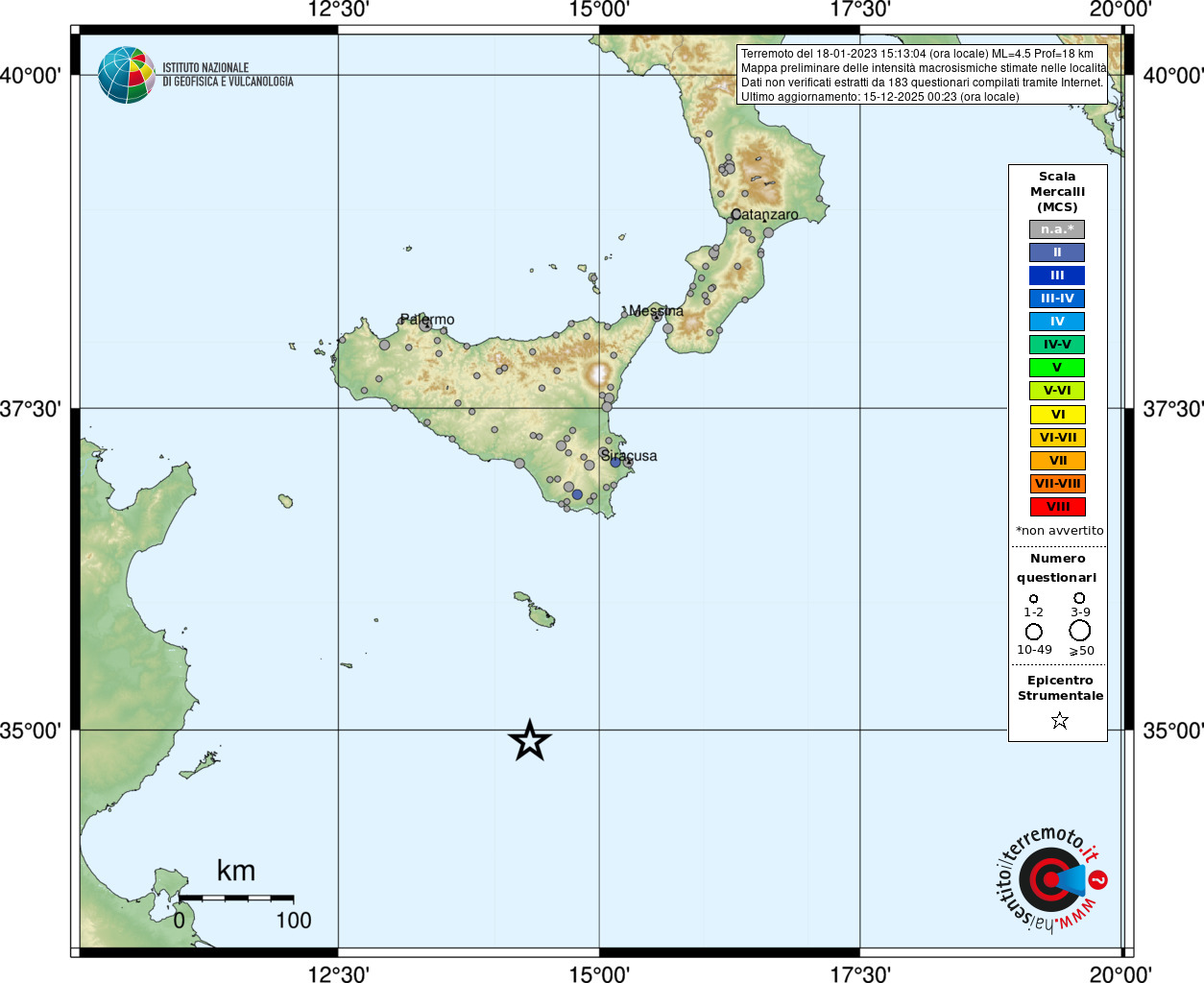The image size is (1204, 983).
Task: Click the haisentitoilterremoto.it logo
Action: [x=1049, y=878]
